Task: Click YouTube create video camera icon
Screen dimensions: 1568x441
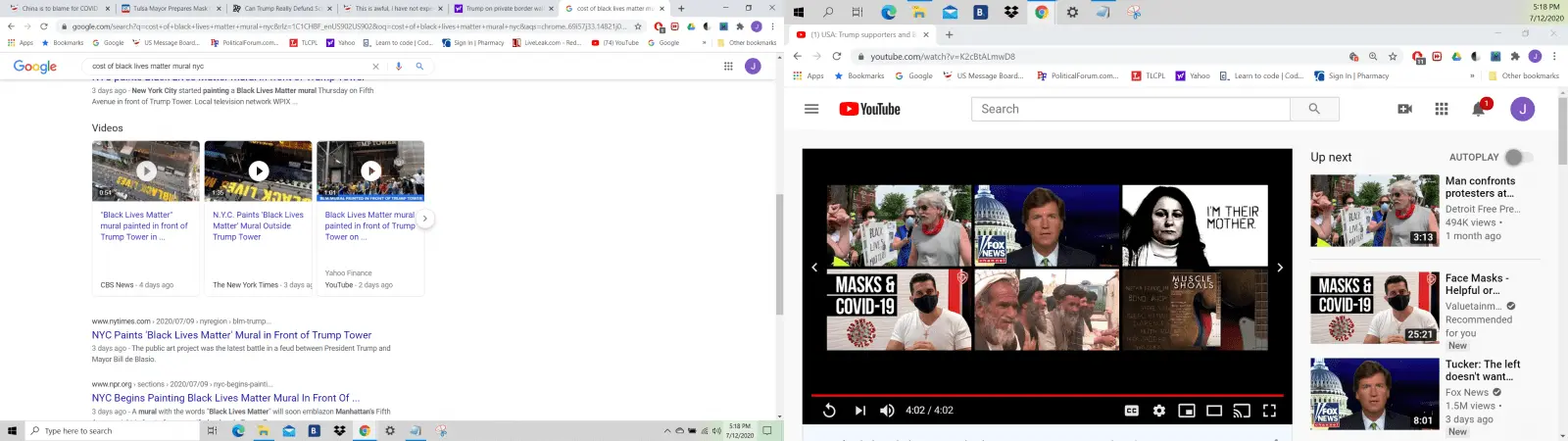Action: coord(1404,109)
